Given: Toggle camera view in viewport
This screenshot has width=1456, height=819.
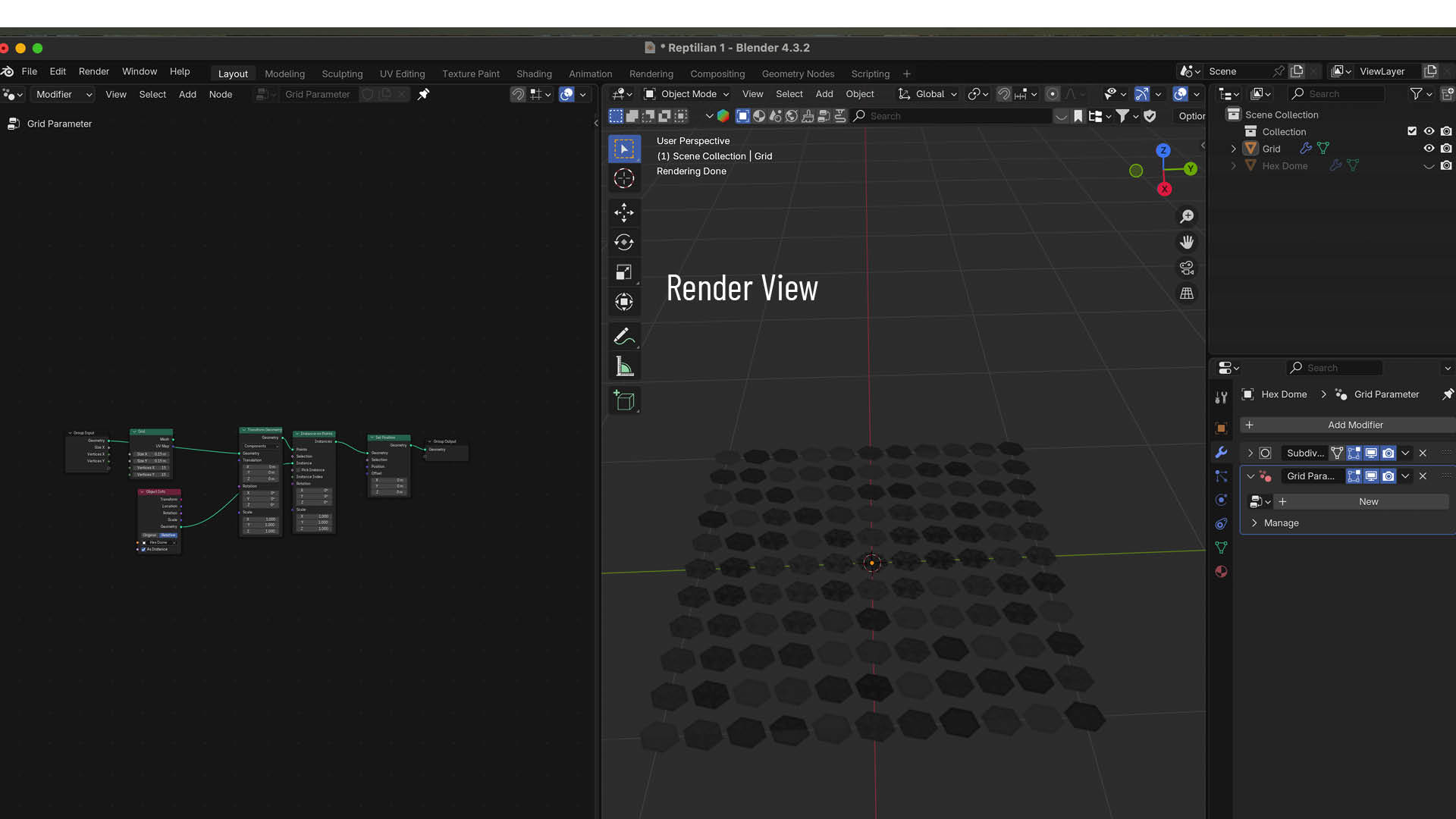Looking at the screenshot, I should pyautogui.click(x=1187, y=268).
